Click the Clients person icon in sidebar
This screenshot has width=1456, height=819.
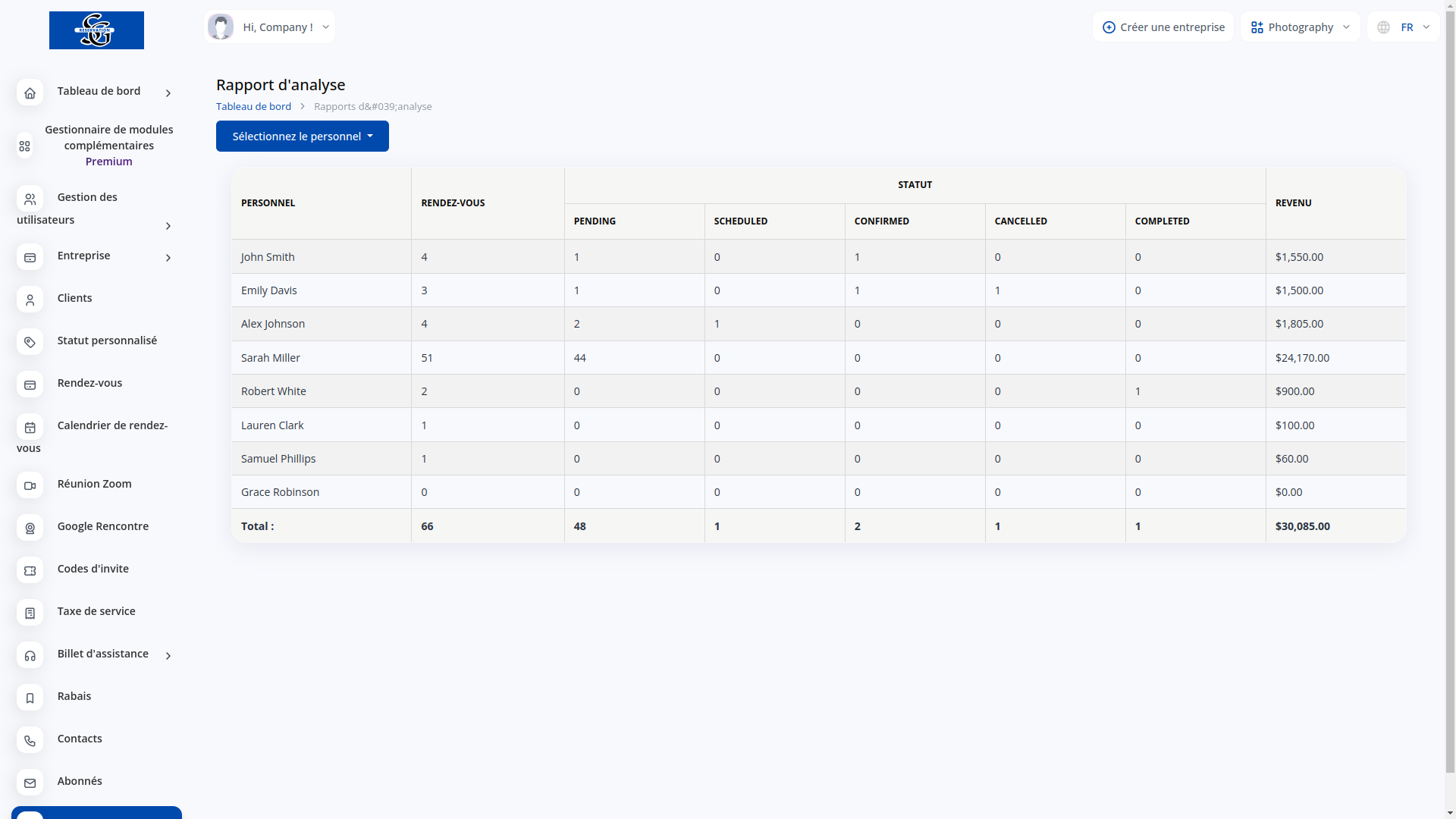point(30,300)
